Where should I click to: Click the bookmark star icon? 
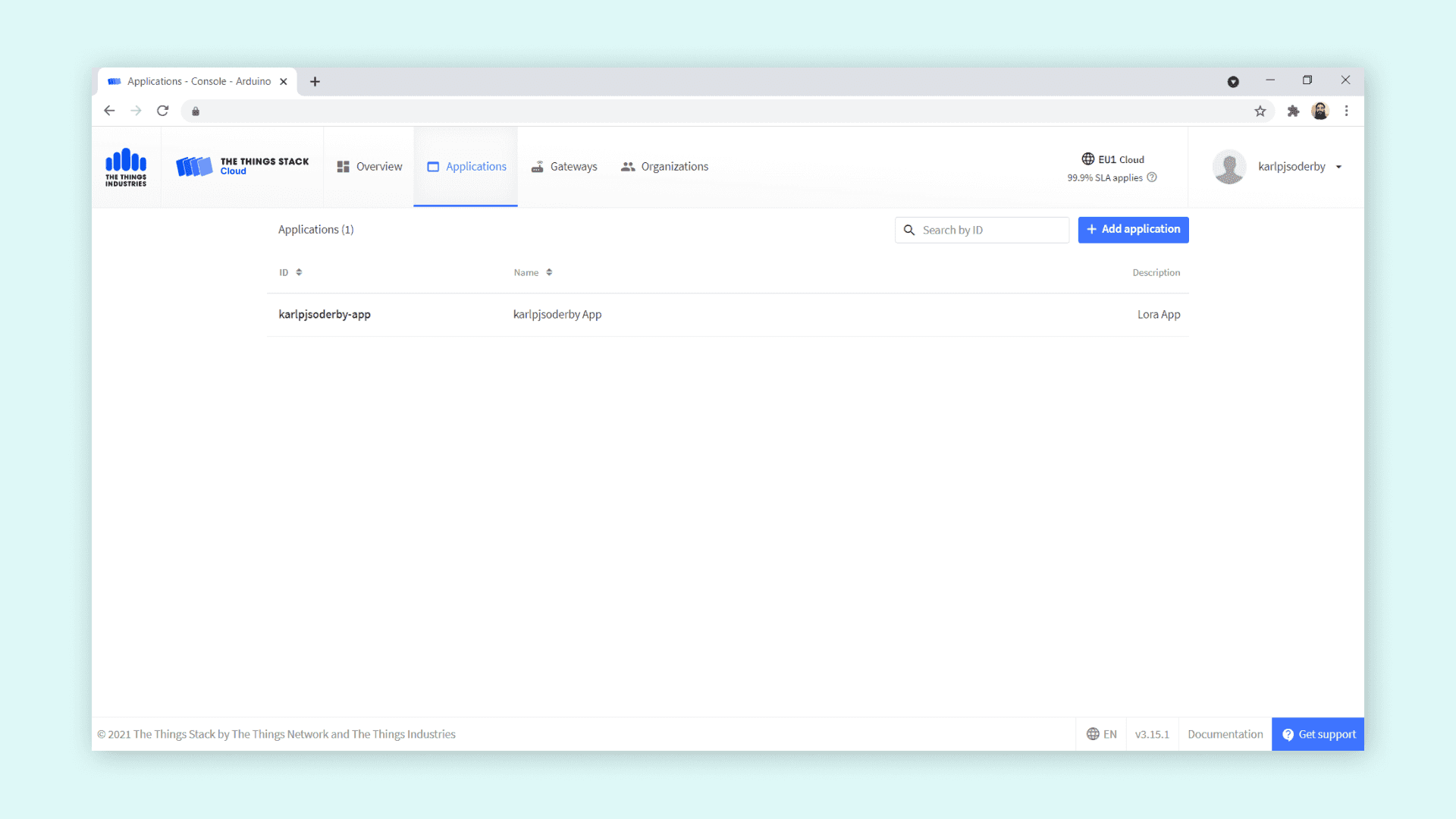tap(1260, 111)
